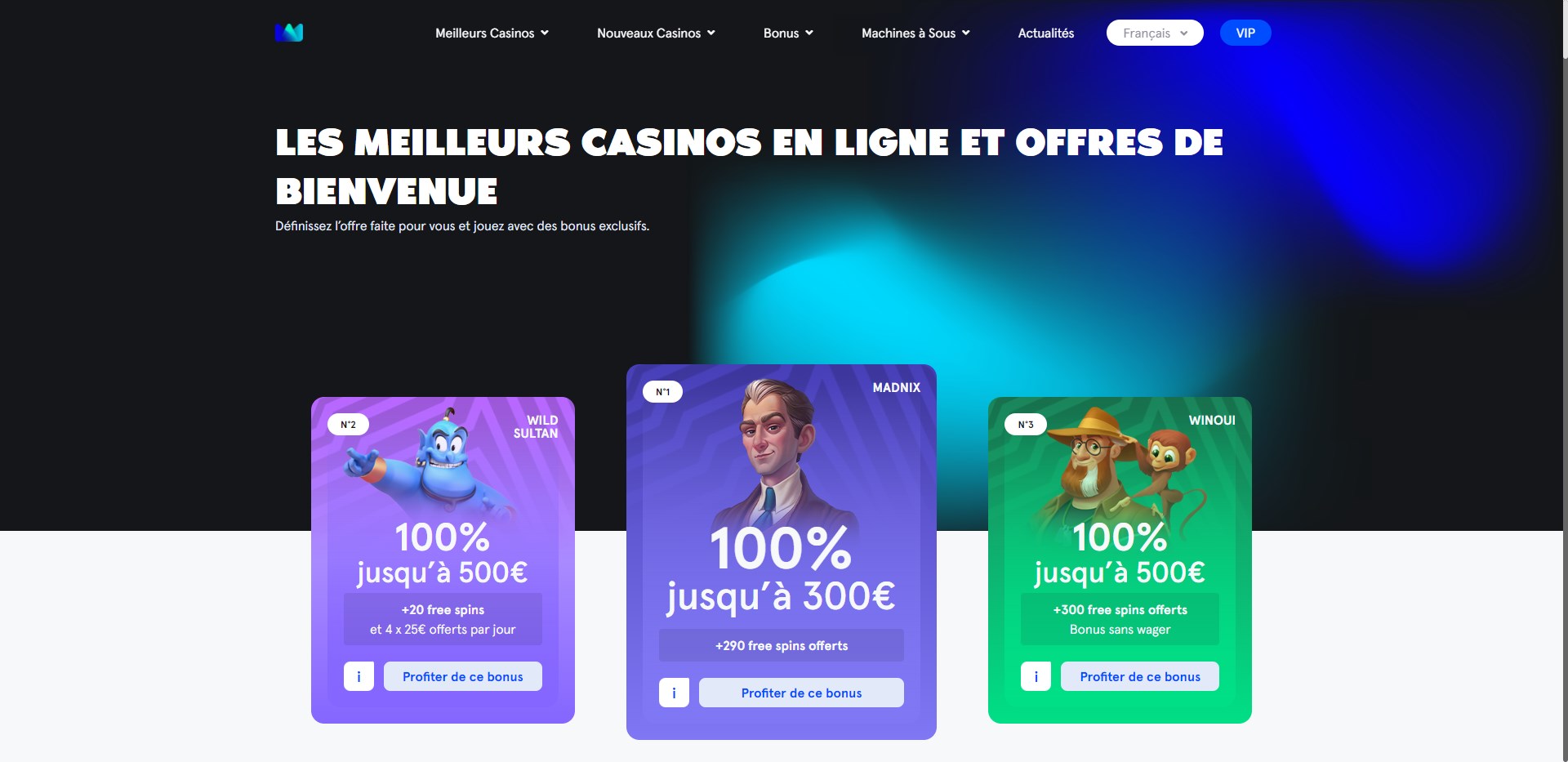Click the N°3 rank badge
This screenshot has width=1568, height=762.
(1026, 425)
